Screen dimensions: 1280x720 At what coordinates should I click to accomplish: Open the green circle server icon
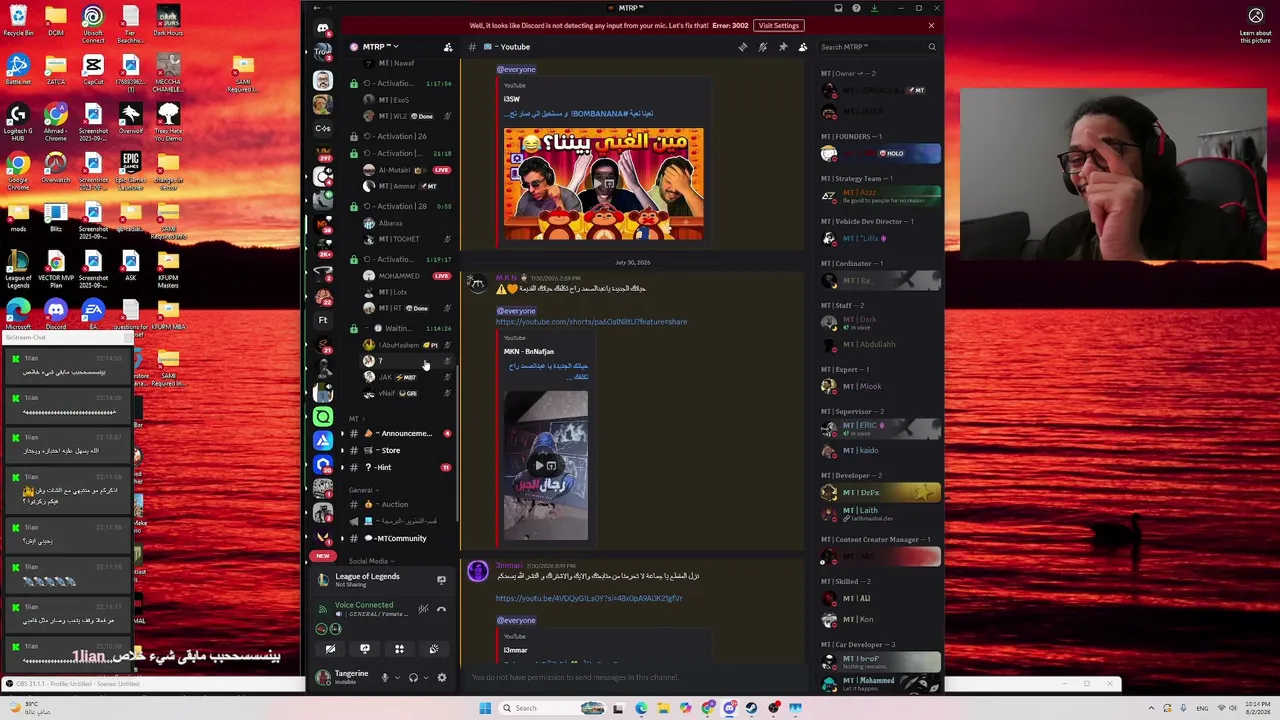[x=322, y=416]
